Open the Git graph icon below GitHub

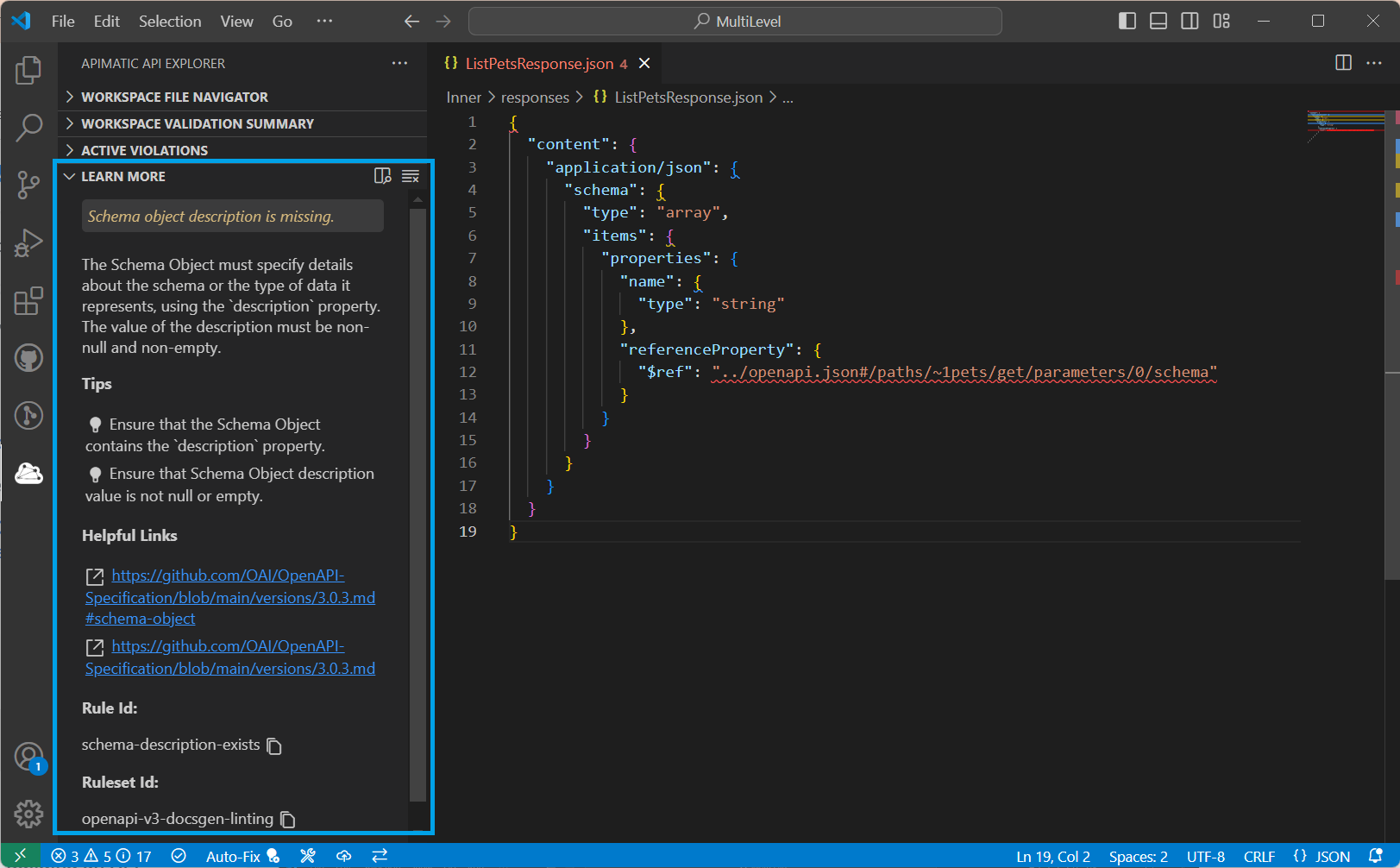(x=28, y=416)
